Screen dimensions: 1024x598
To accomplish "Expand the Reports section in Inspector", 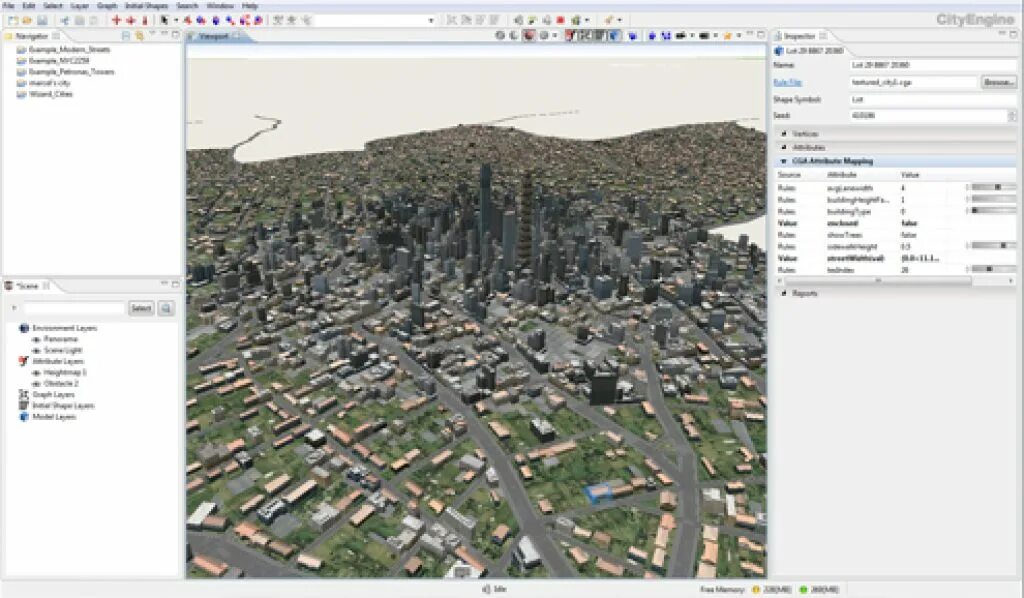I will tap(784, 293).
